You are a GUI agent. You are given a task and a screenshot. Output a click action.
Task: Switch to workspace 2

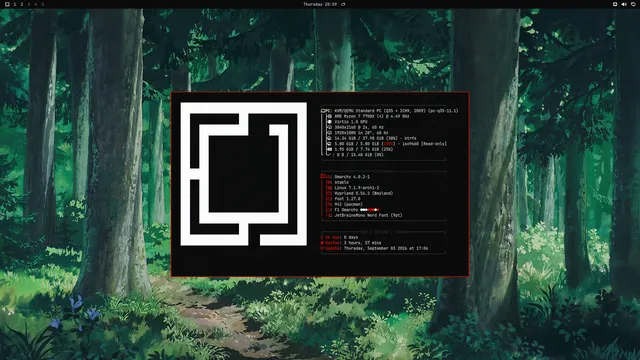[22, 4]
